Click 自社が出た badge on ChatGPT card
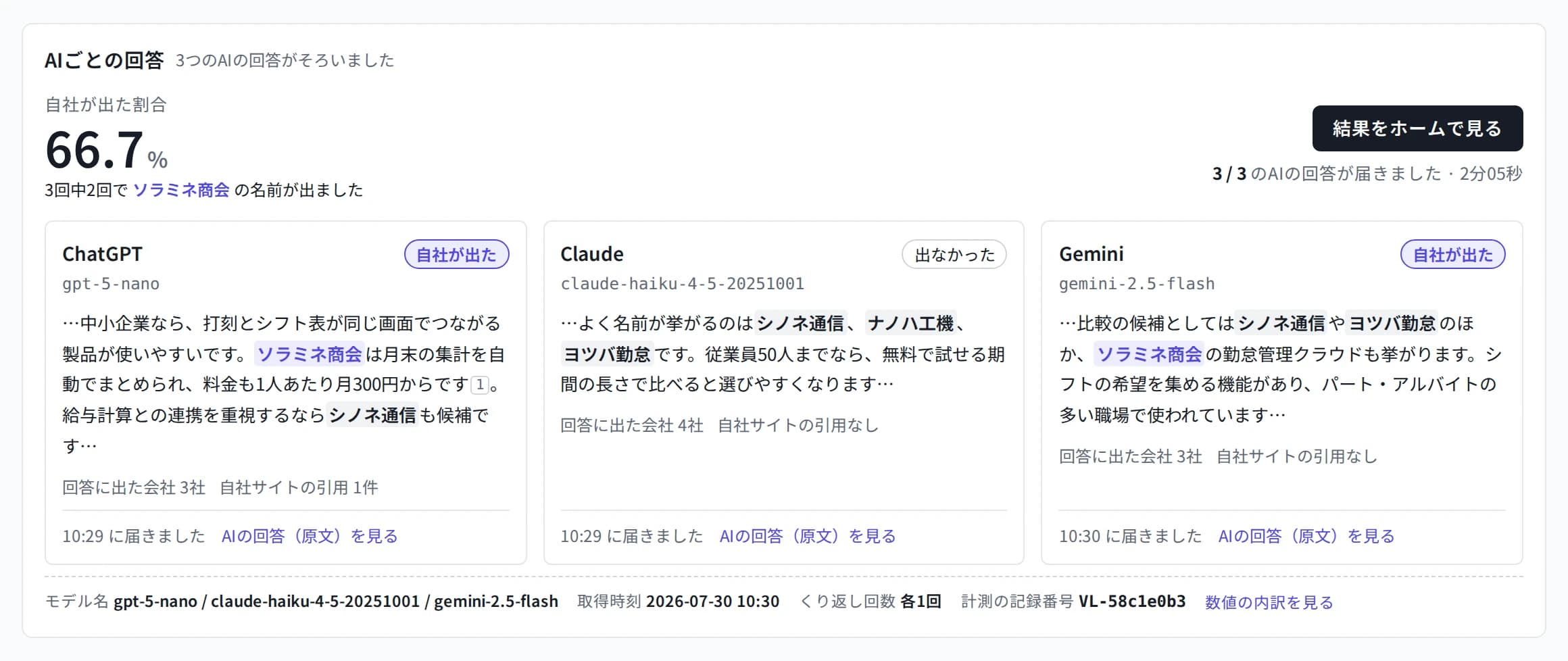 456,254
